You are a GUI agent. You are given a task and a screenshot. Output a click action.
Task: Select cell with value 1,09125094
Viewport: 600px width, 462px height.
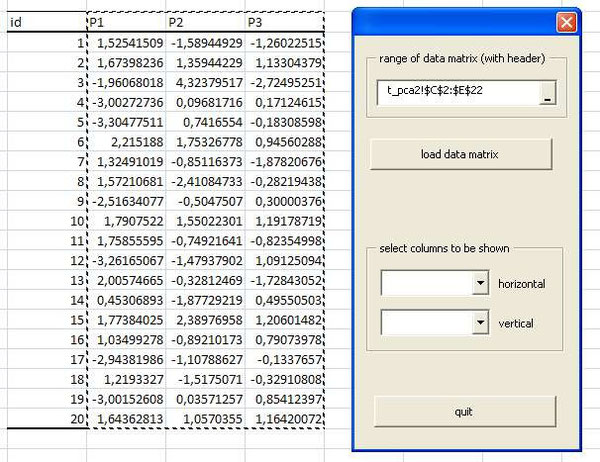(285, 261)
